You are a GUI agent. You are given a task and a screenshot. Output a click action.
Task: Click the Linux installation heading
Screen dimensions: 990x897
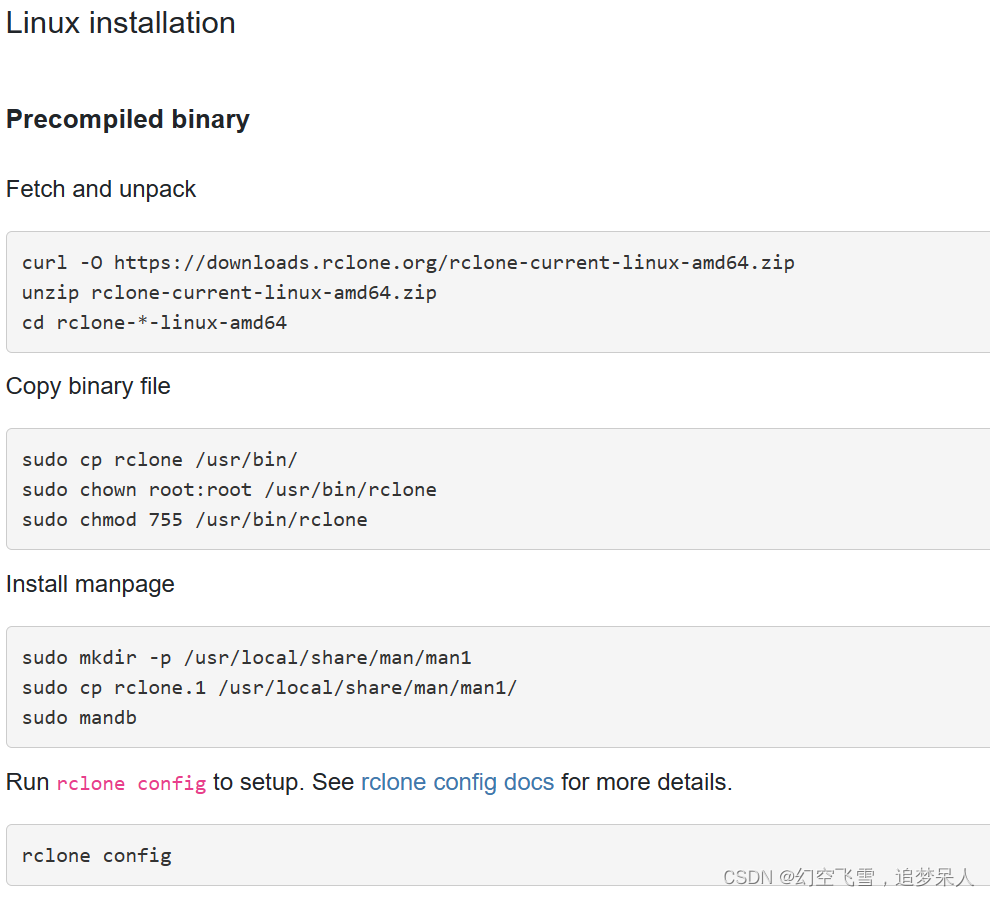[120, 22]
